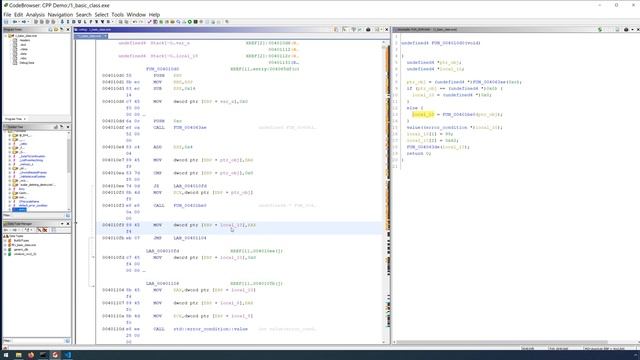The height and width of the screenshot is (360, 640).
Task: Click the Symbol Tree filter options button
Action: (68, 215)
